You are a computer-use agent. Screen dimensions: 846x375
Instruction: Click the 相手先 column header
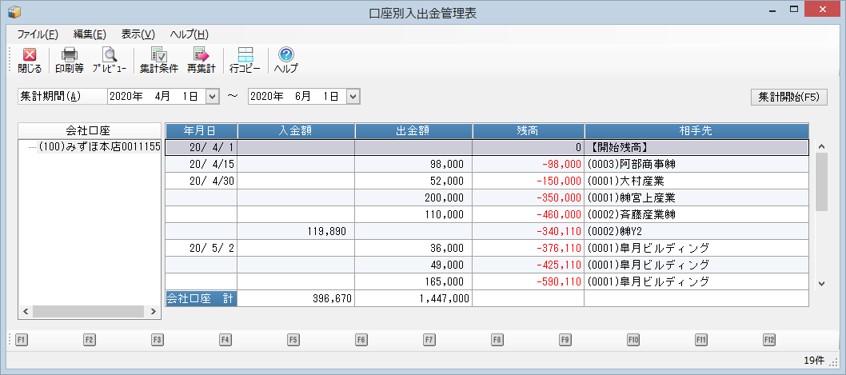(697, 131)
